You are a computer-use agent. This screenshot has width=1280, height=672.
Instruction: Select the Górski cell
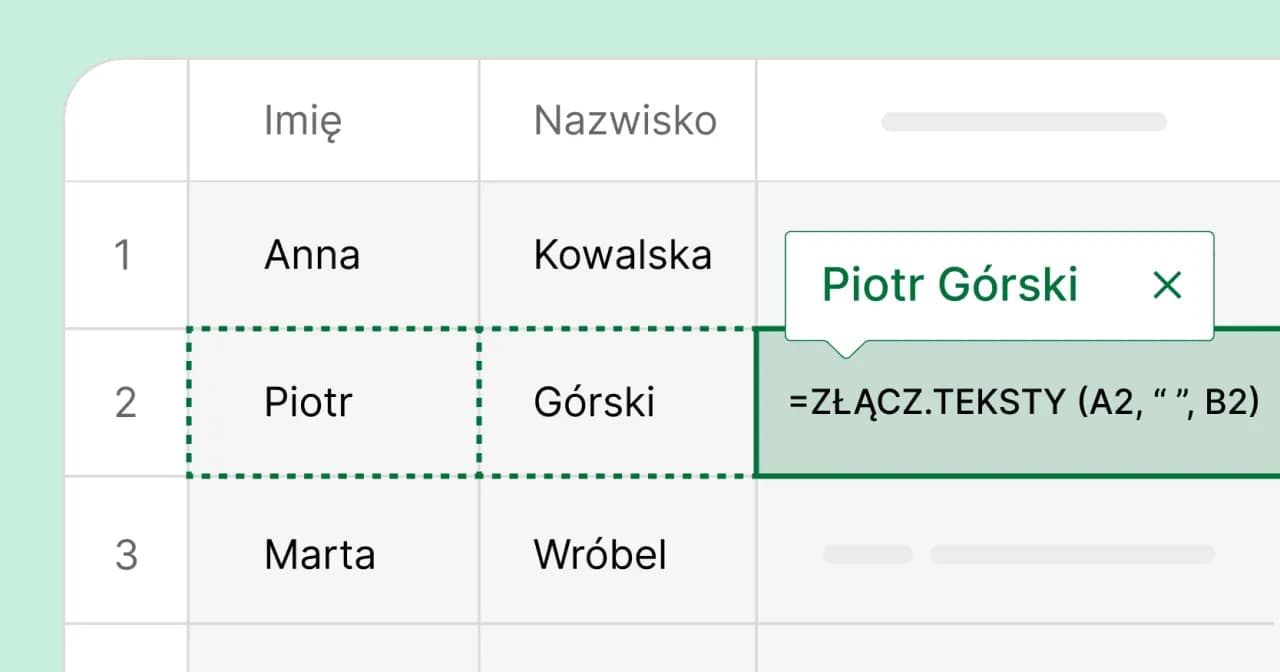pos(594,402)
